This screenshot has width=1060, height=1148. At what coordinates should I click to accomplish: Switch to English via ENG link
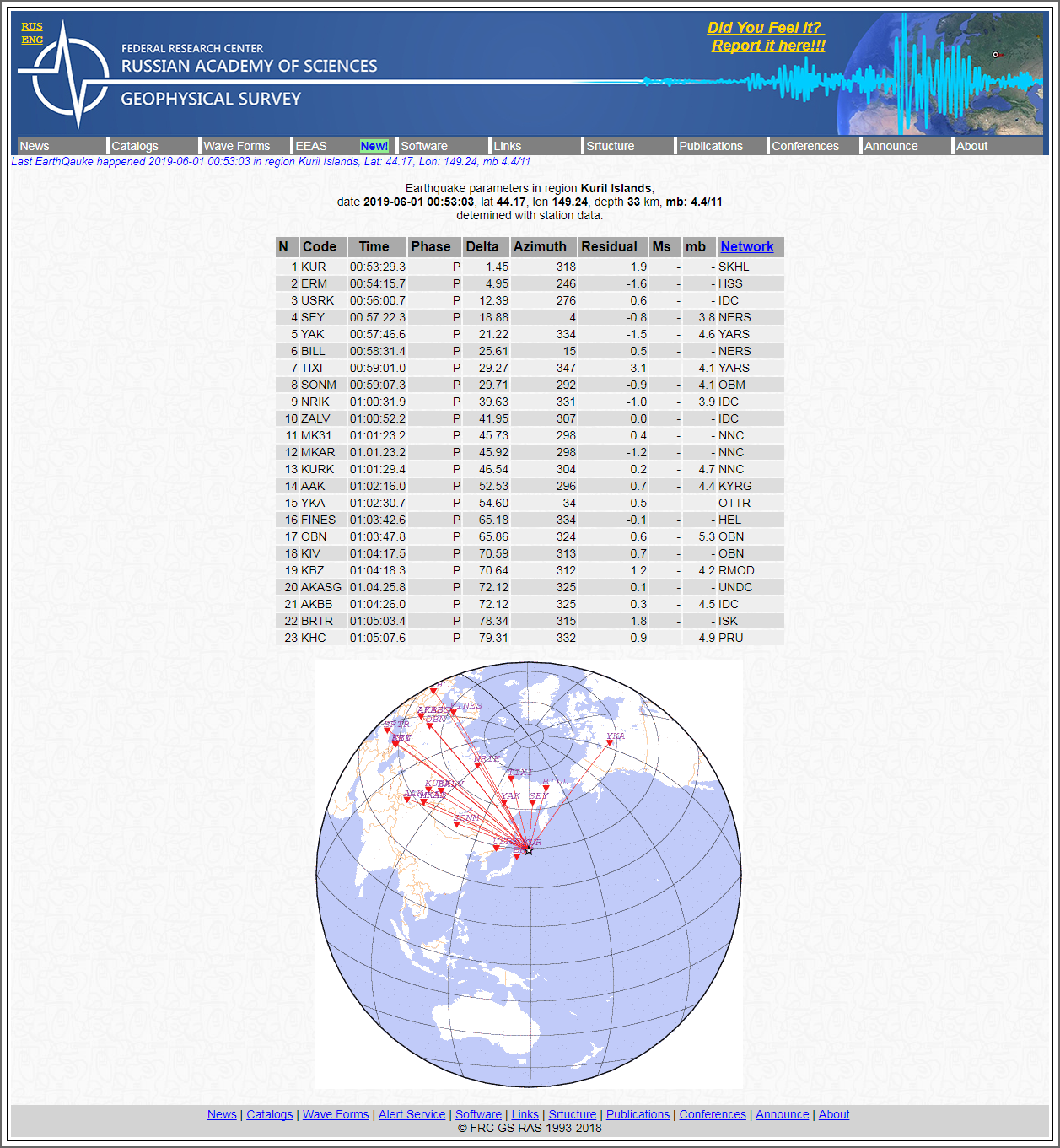point(32,40)
